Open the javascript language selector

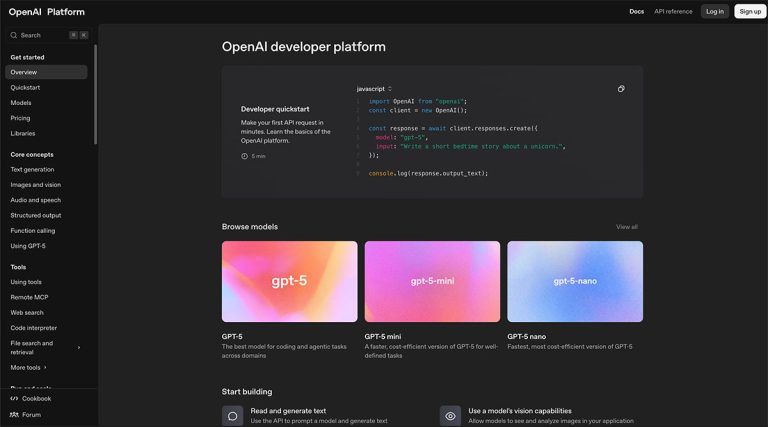click(374, 89)
